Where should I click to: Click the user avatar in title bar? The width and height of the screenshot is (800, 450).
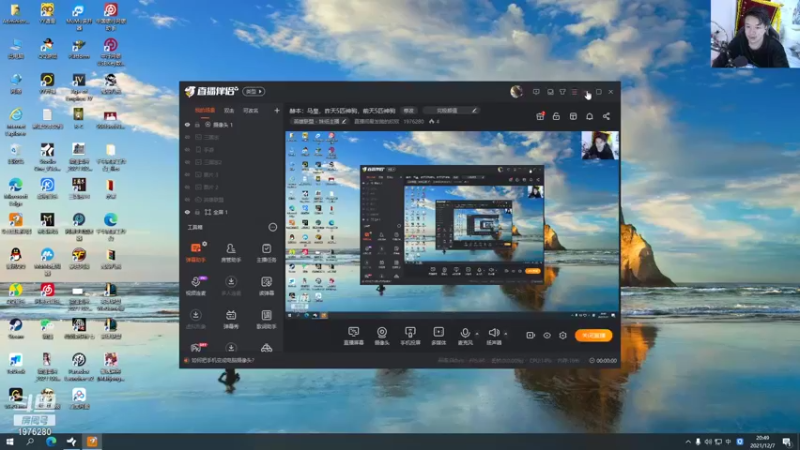tap(516, 92)
